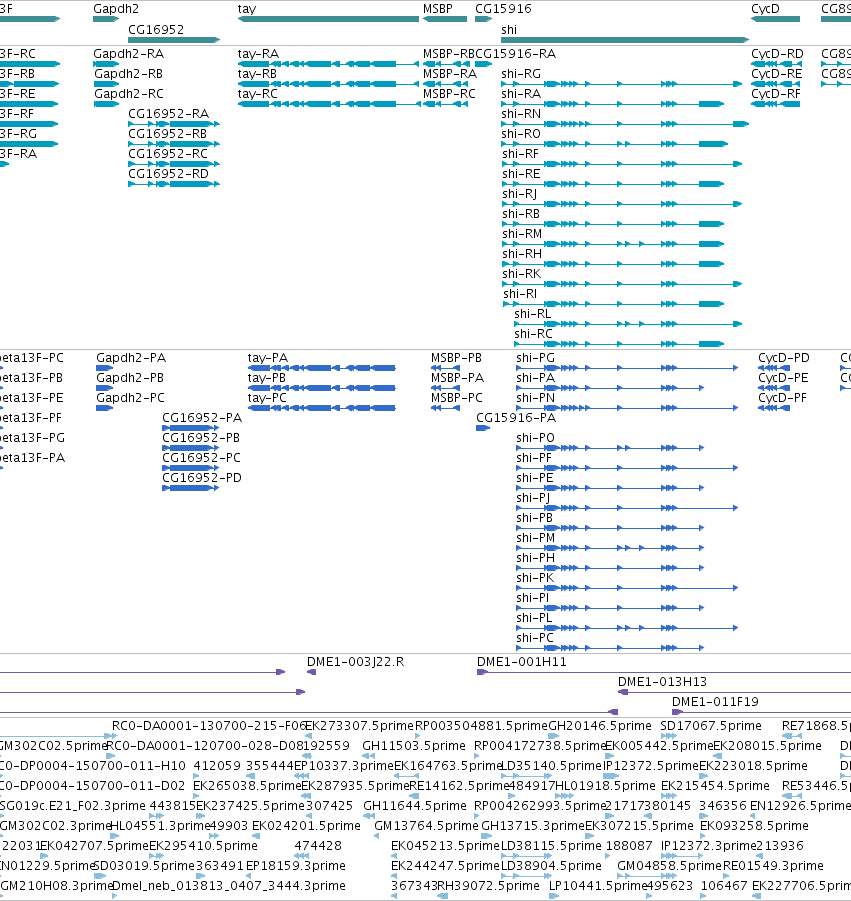The image size is (851, 901).
Task: Click the shi-PO CDS label
Action: tap(535, 437)
